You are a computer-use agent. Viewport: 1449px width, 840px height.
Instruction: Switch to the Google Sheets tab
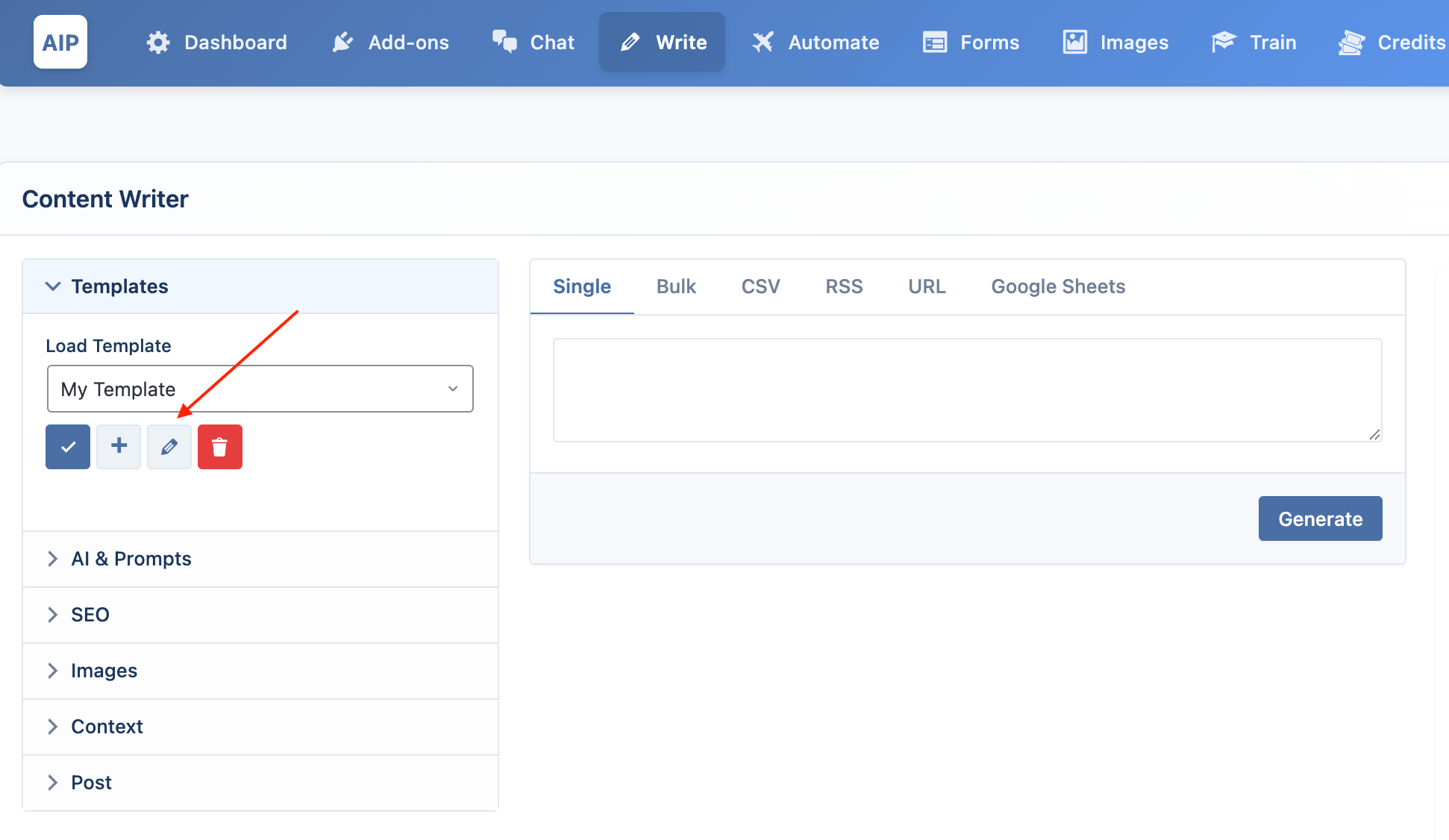[x=1058, y=286]
